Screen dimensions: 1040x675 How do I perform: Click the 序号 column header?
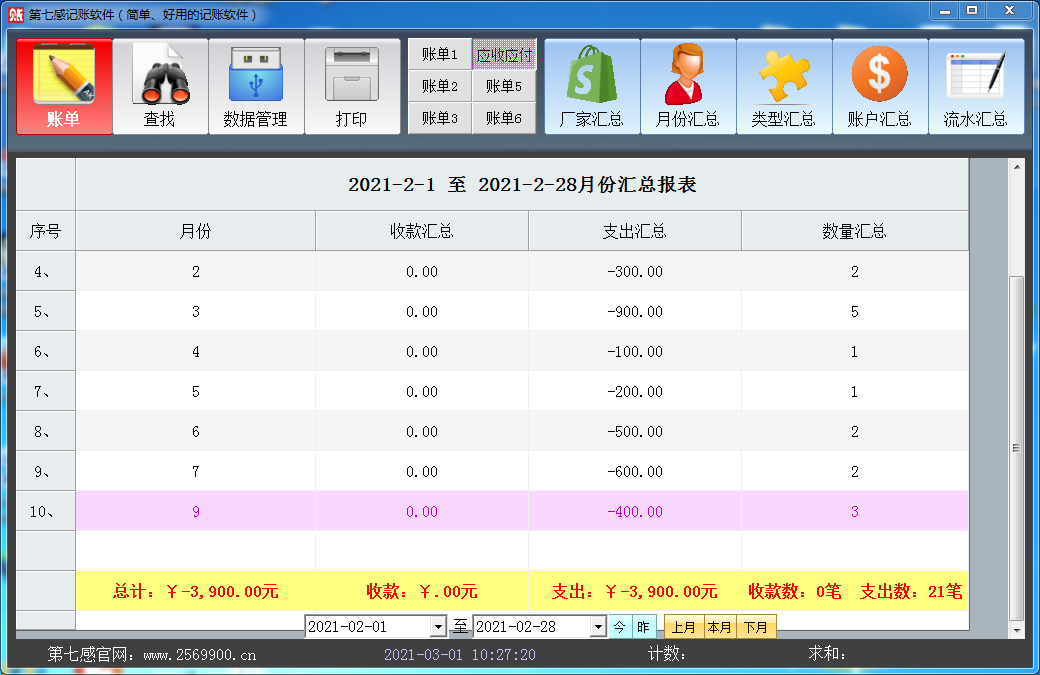point(46,231)
